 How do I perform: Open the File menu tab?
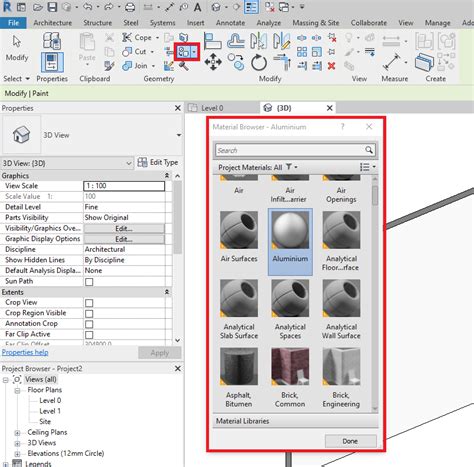click(13, 23)
